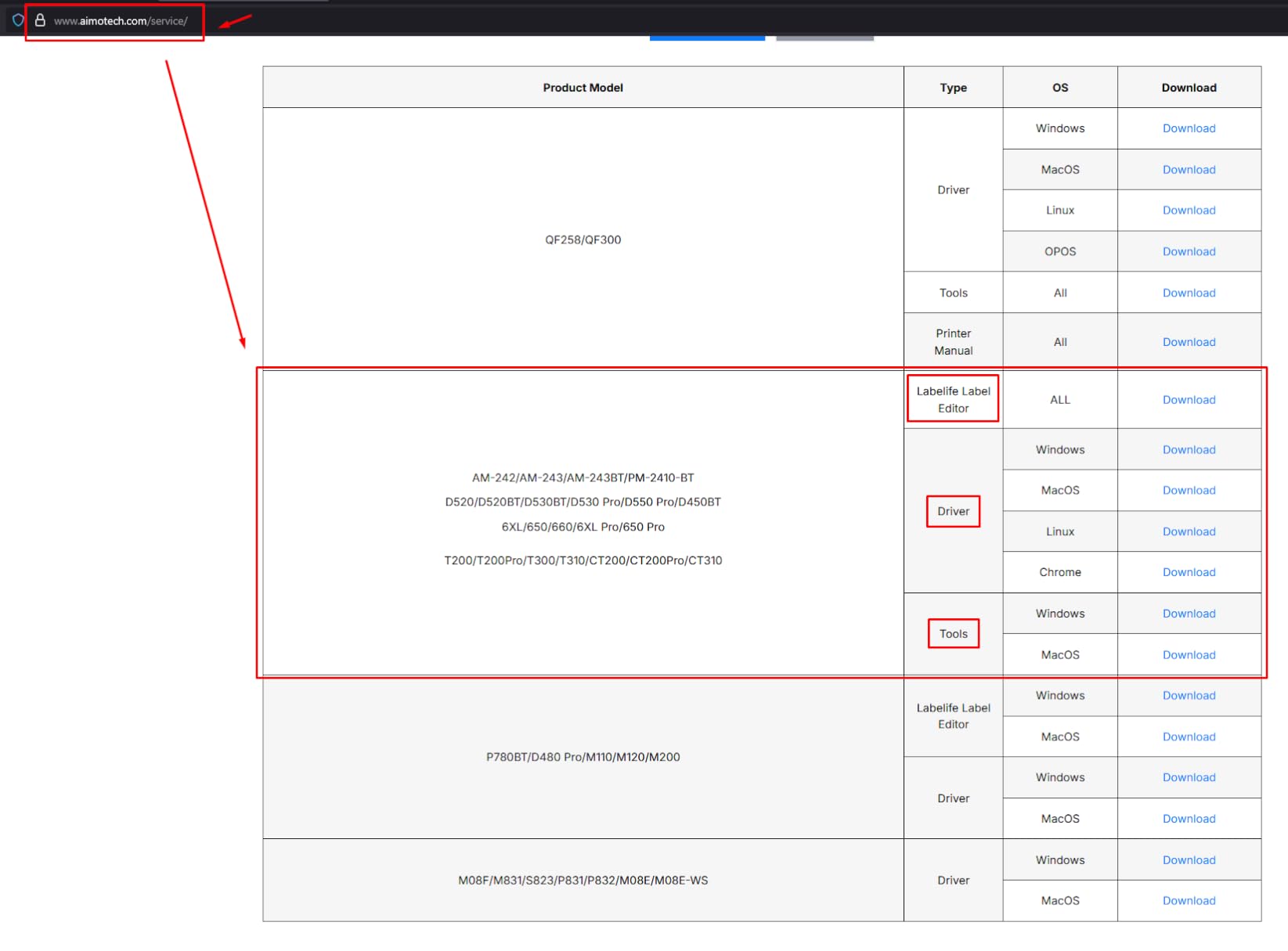Viewport: 1288px width, 951px height.
Task: Download QF258/QF300 Tools for all OS
Action: (x=1188, y=293)
